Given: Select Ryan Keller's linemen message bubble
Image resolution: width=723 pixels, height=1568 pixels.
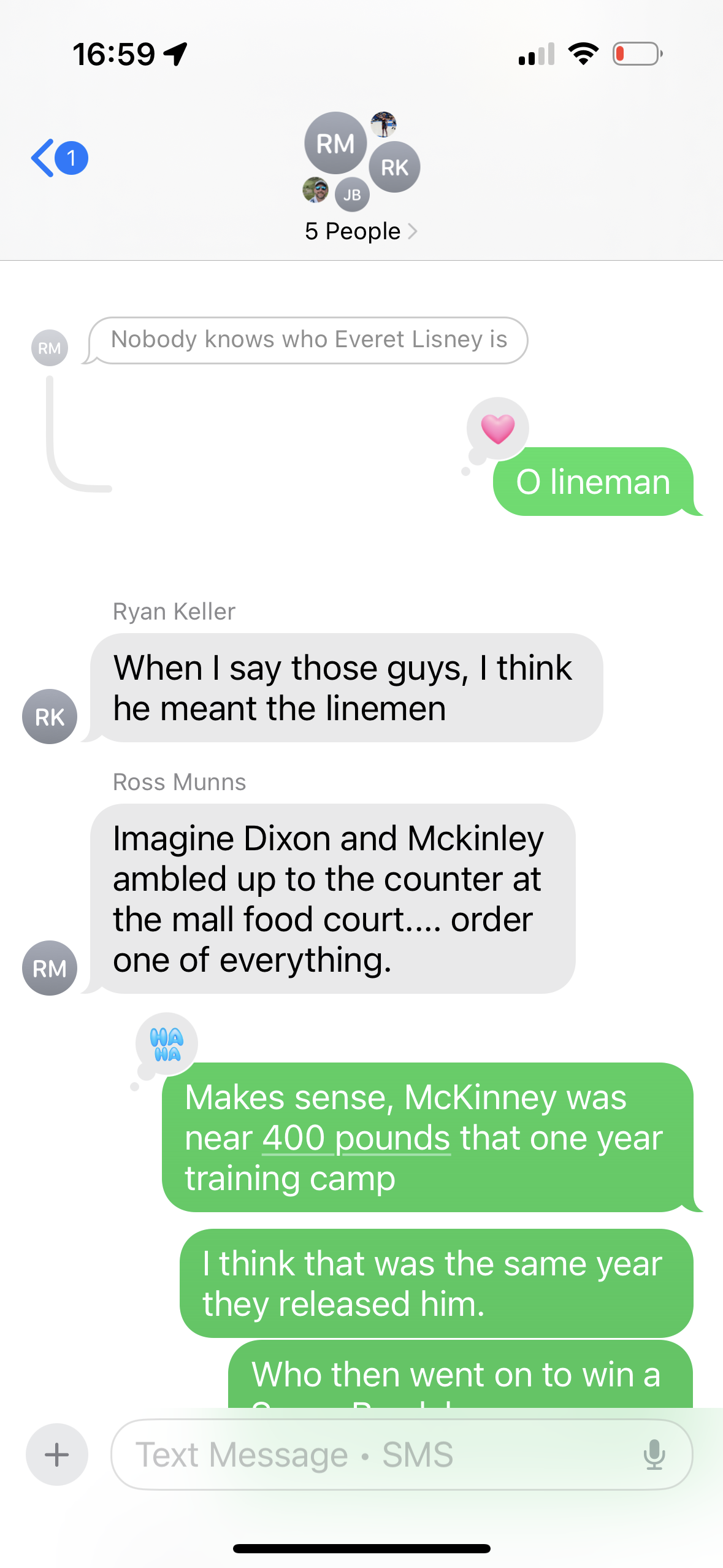Looking at the screenshot, I should tap(346, 688).
